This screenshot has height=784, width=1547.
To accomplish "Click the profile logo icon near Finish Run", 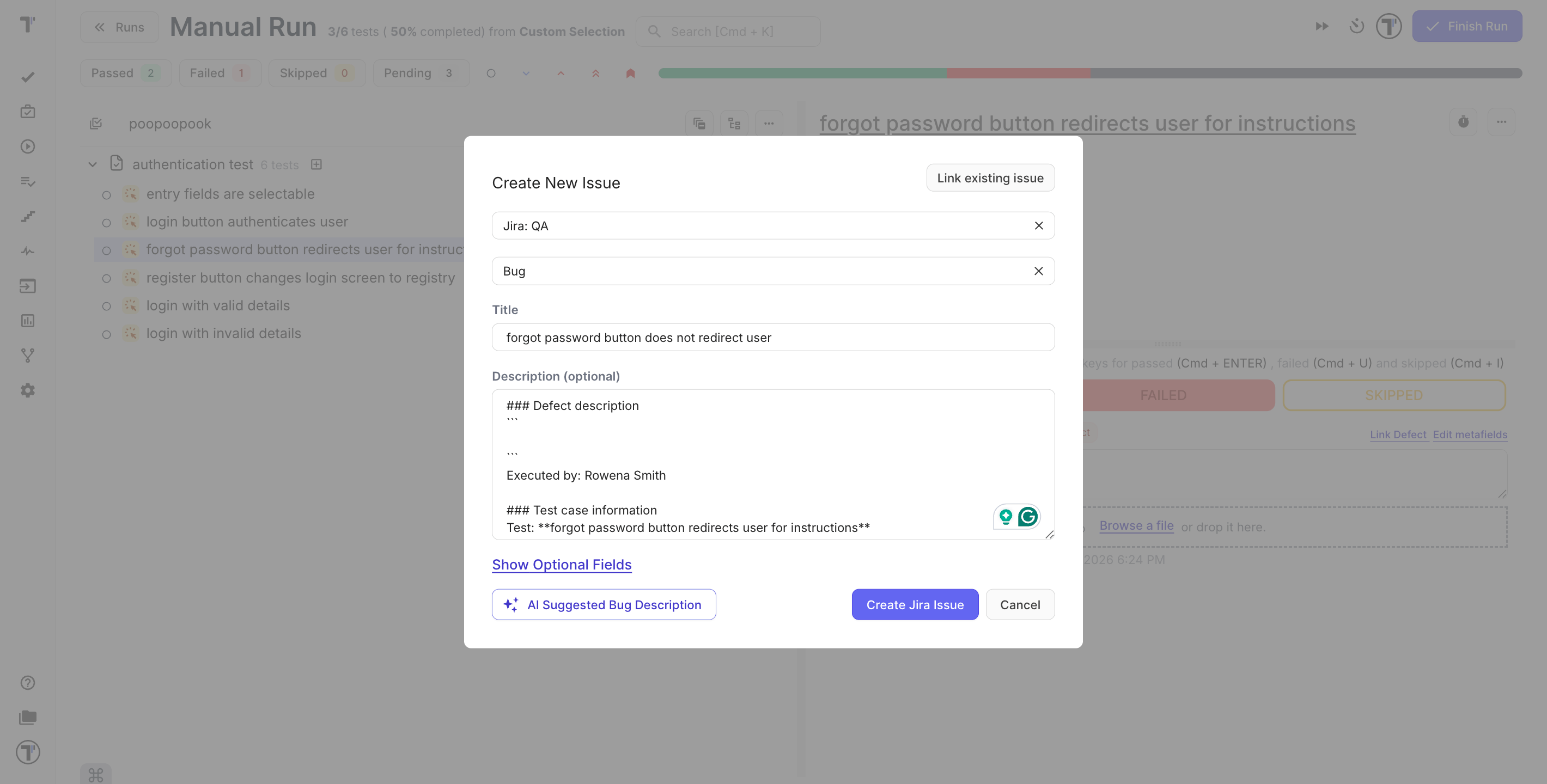I will 1388,27.
